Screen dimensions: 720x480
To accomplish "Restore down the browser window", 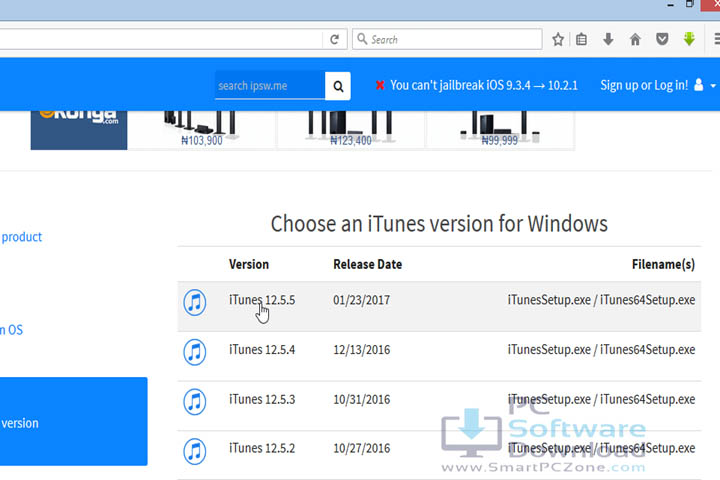I will coord(689,4).
